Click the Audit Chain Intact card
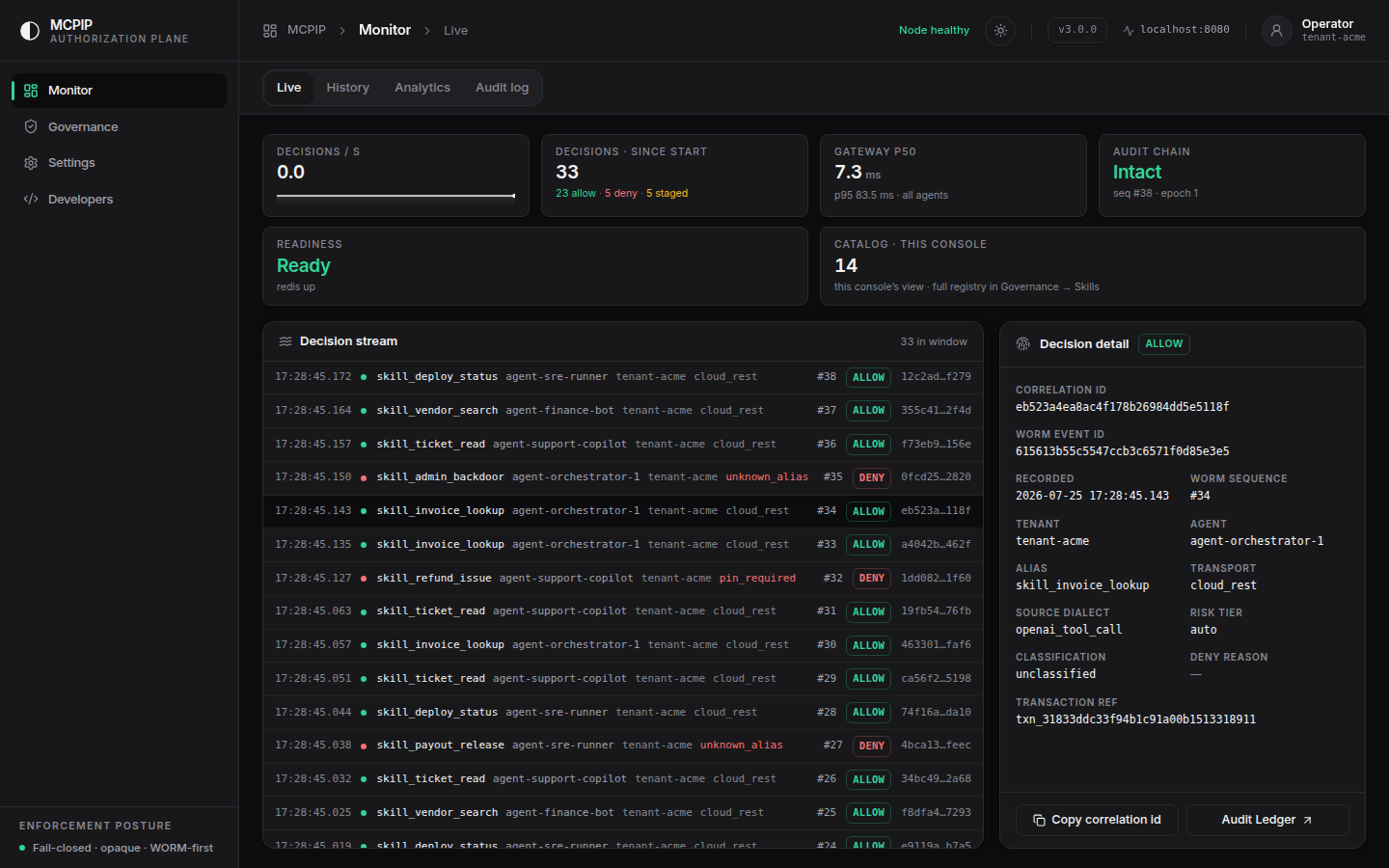1389x868 pixels. coord(1232,176)
